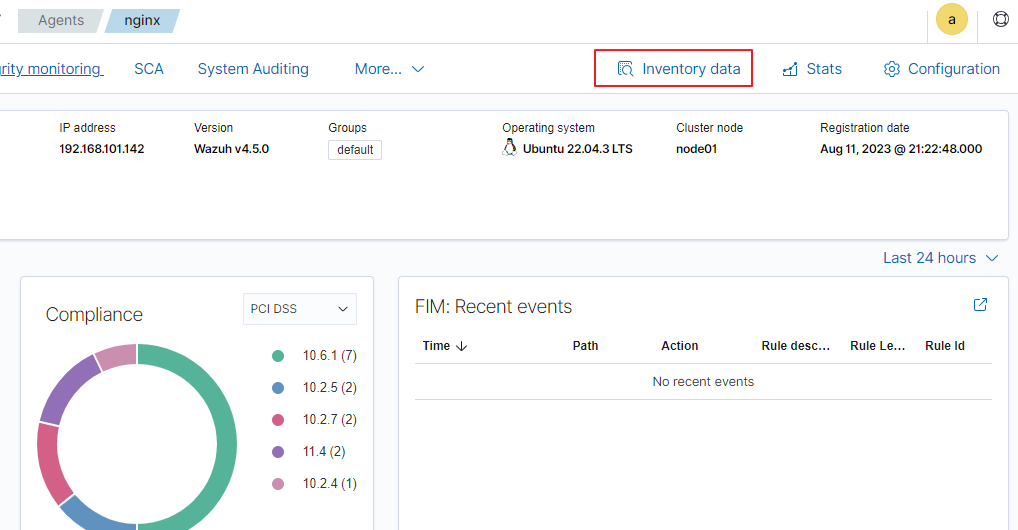Open the SCA tab

149,69
